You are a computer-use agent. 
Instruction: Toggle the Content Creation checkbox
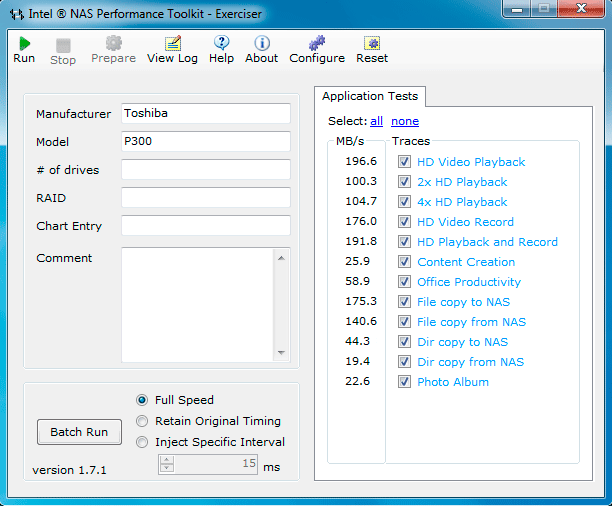[x=404, y=262]
